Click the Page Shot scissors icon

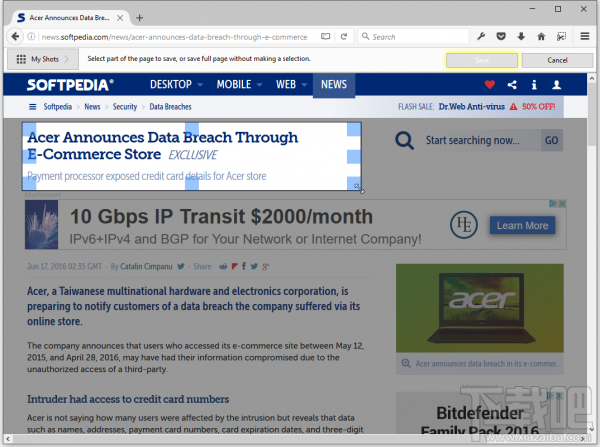[x=561, y=36]
